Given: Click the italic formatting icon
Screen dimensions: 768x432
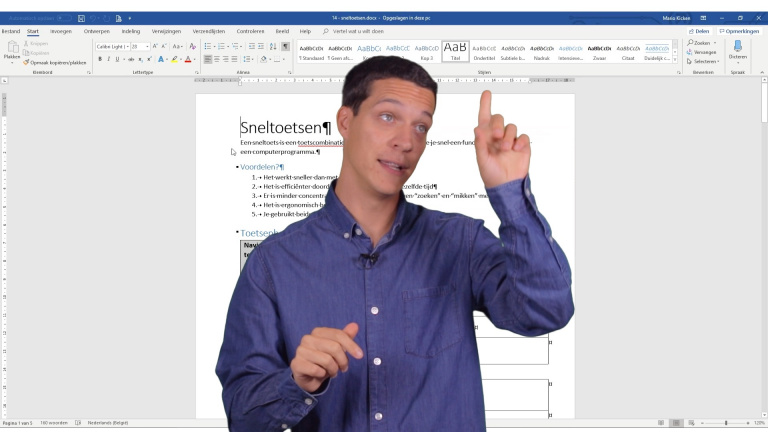Looking at the screenshot, I should pos(108,59).
